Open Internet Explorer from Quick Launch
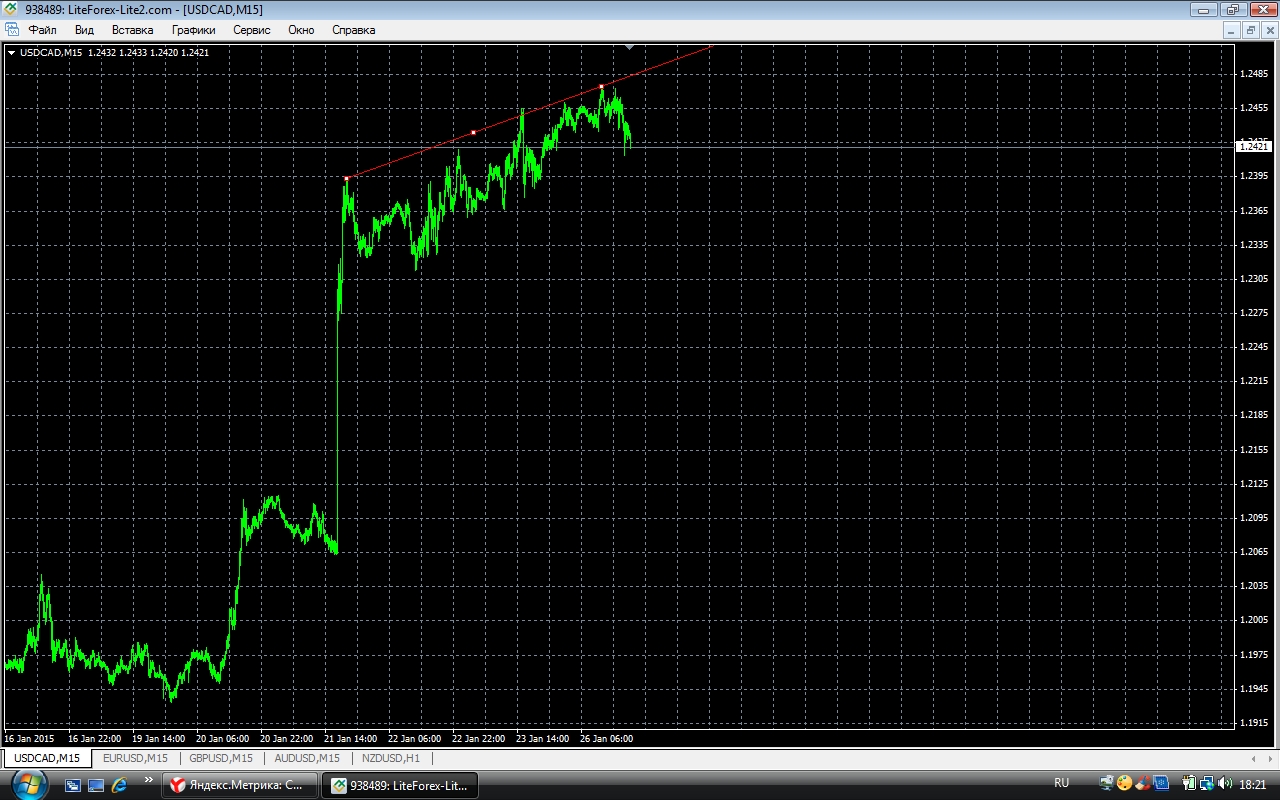 [120, 785]
